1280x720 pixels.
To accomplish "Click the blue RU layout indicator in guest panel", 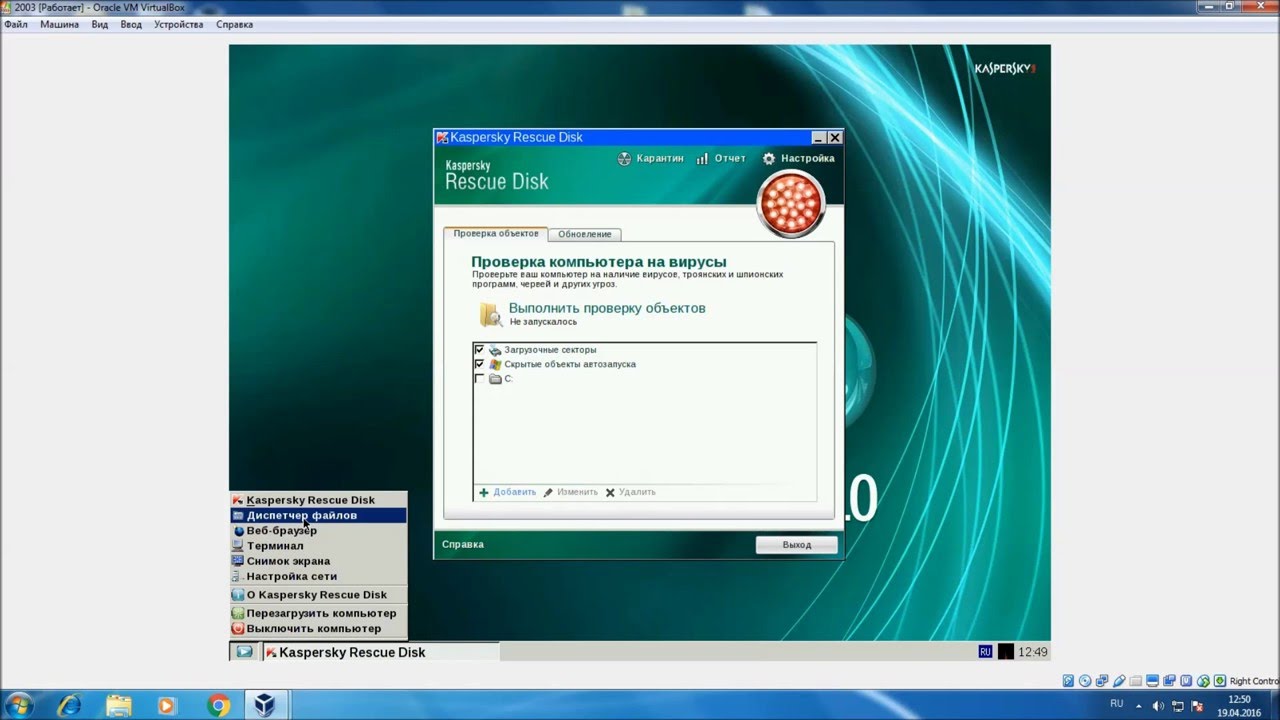I will (x=985, y=652).
